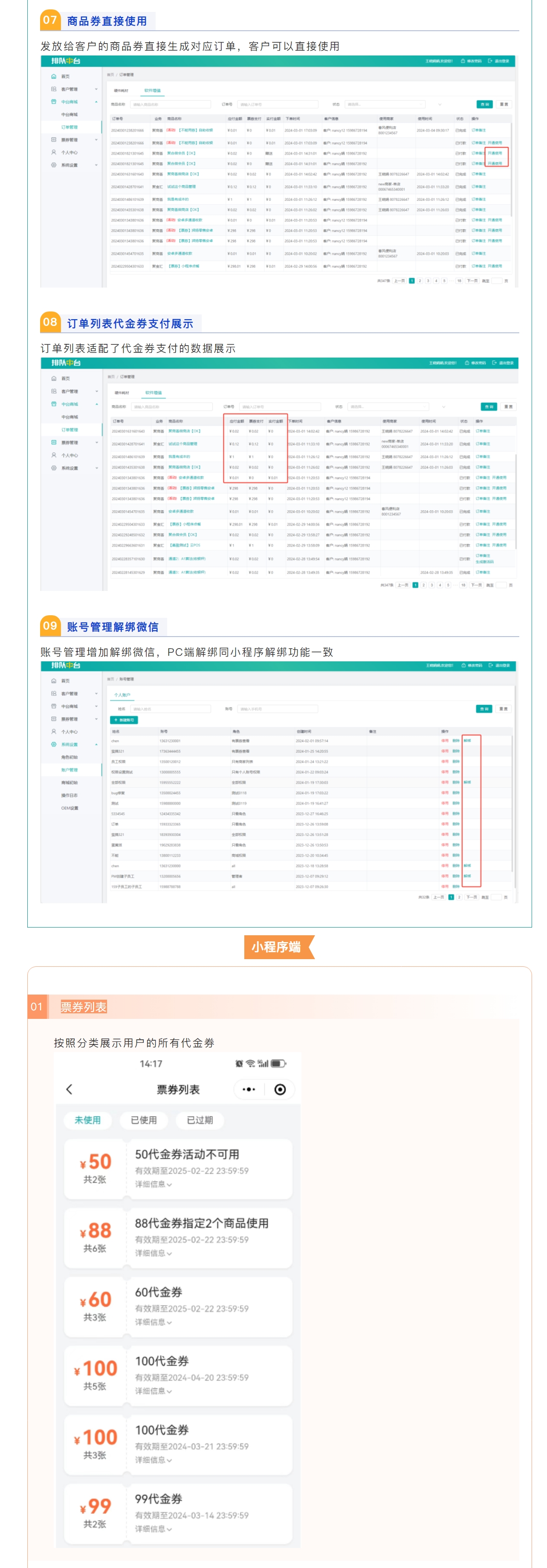Click 客户管理 icon in section 07 sidebar

click(54, 89)
